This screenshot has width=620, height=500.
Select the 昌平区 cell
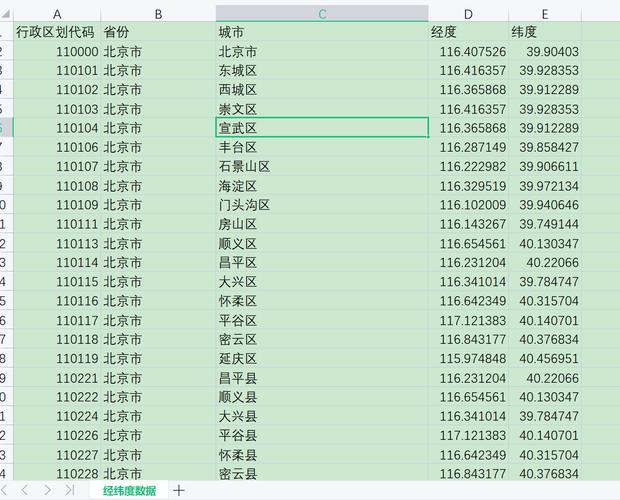[322, 262]
